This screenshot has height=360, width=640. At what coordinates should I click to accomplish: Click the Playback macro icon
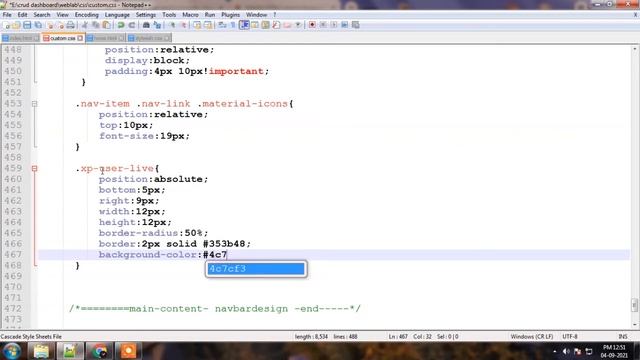point(334,25)
